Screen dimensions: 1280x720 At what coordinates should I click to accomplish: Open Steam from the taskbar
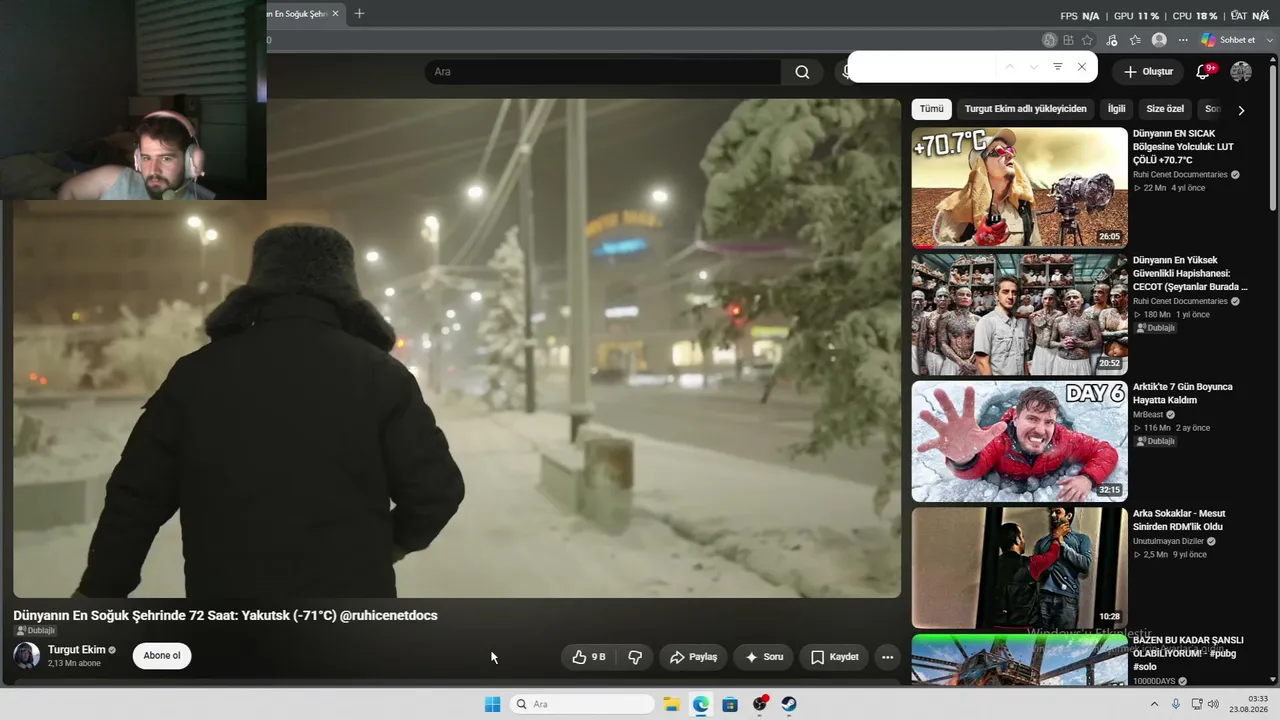pyautogui.click(x=788, y=704)
